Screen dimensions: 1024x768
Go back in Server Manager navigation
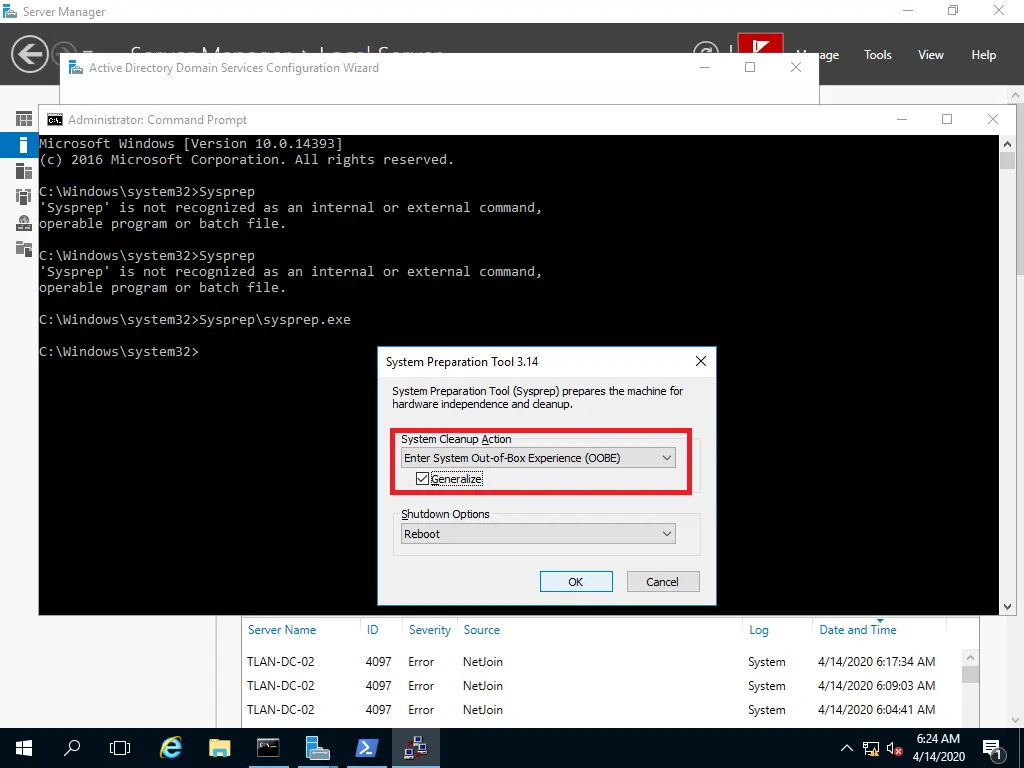tap(29, 54)
